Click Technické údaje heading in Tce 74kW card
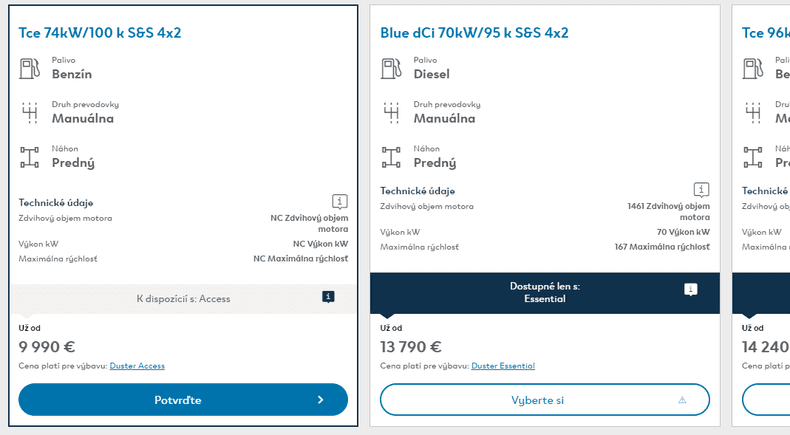This screenshot has height=435, width=790. tap(56, 203)
